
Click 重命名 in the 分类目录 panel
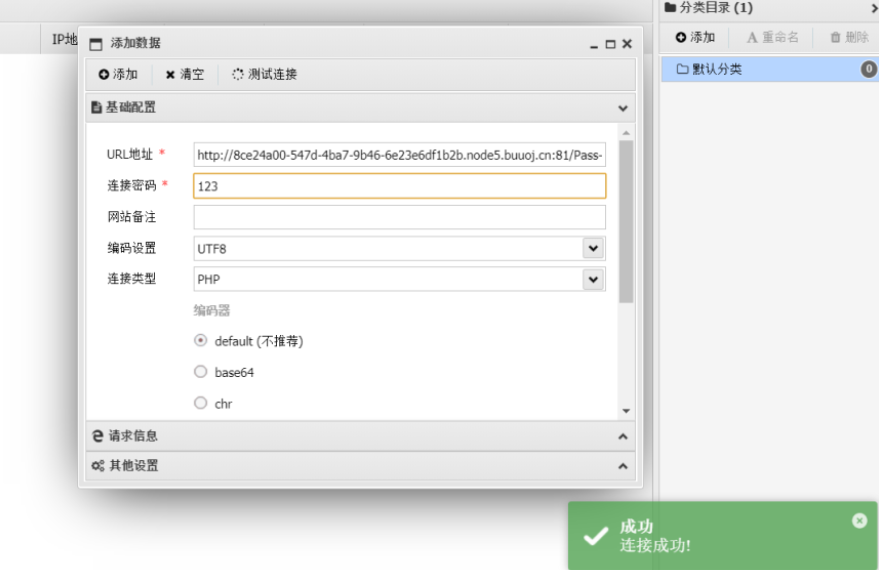772,38
